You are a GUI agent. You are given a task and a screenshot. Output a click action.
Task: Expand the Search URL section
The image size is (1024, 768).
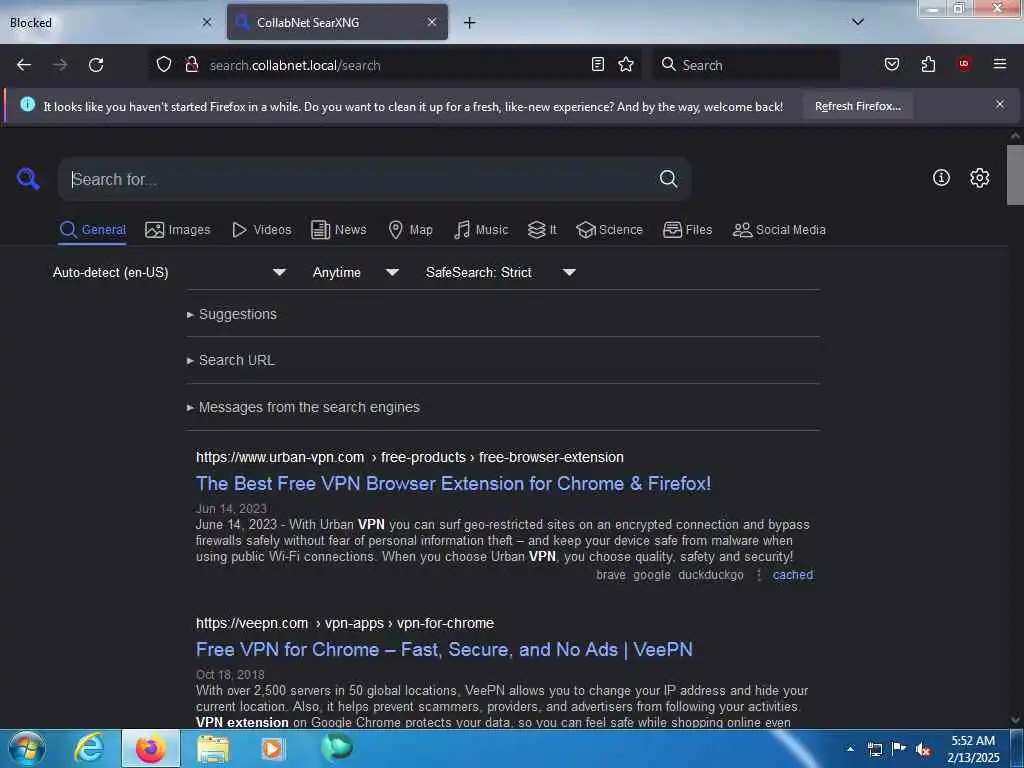pos(231,360)
